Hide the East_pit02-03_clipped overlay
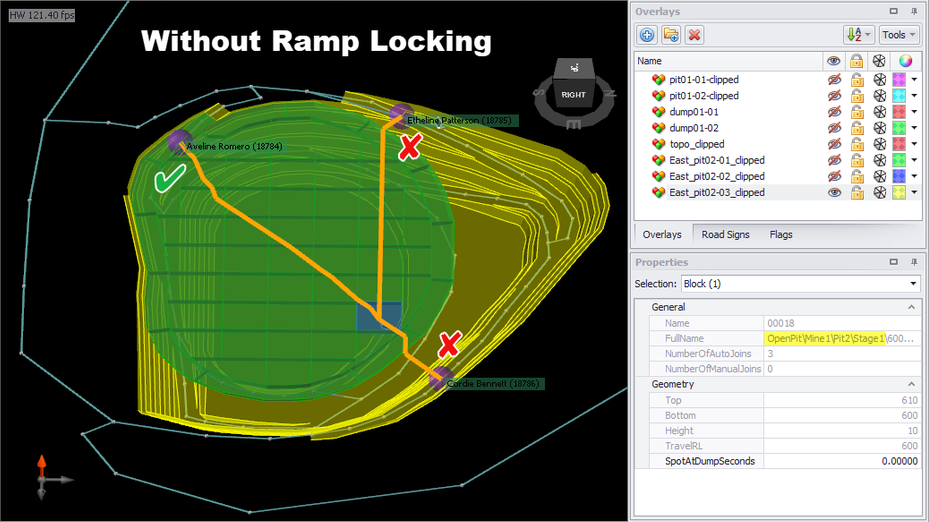This screenshot has width=929, height=522. pos(834,193)
